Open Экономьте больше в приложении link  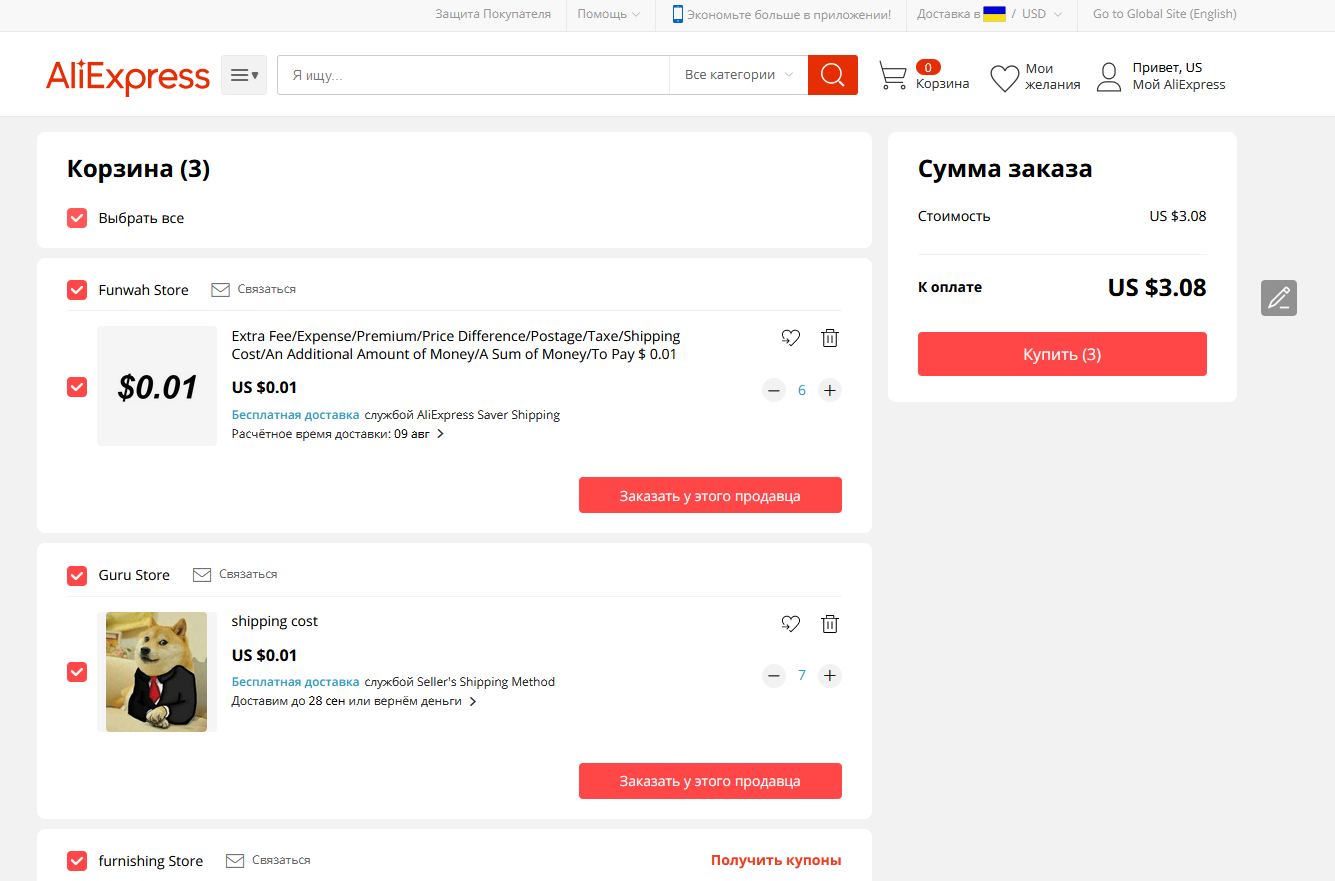coord(789,15)
